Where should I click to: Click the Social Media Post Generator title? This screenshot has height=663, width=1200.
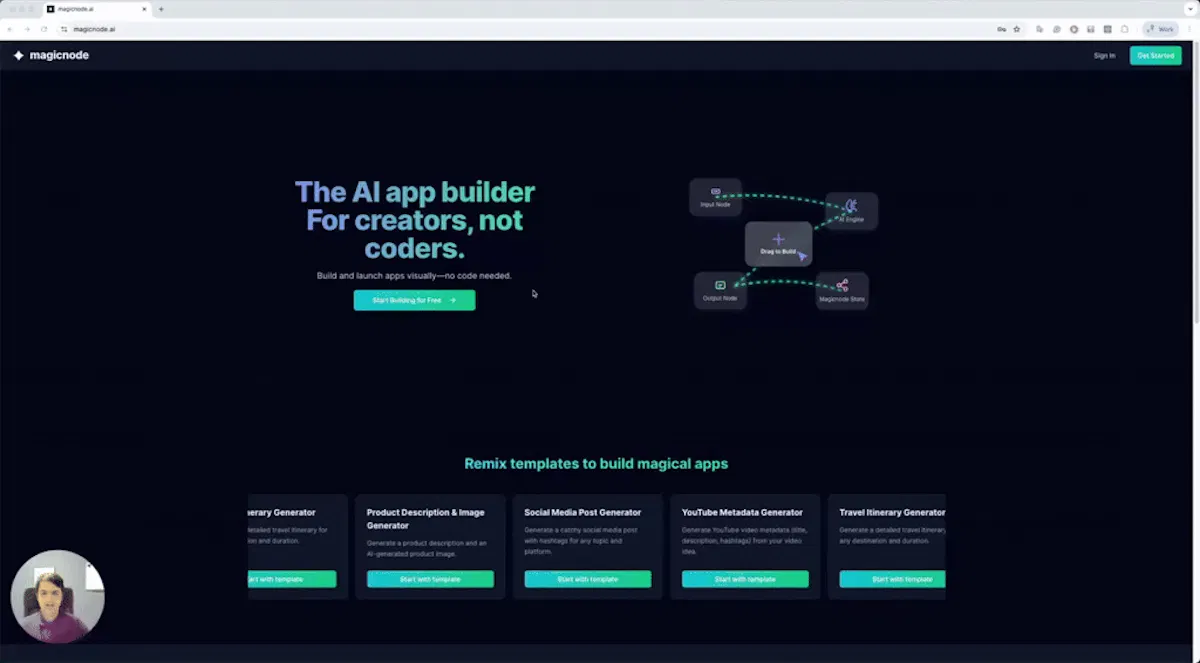582,513
